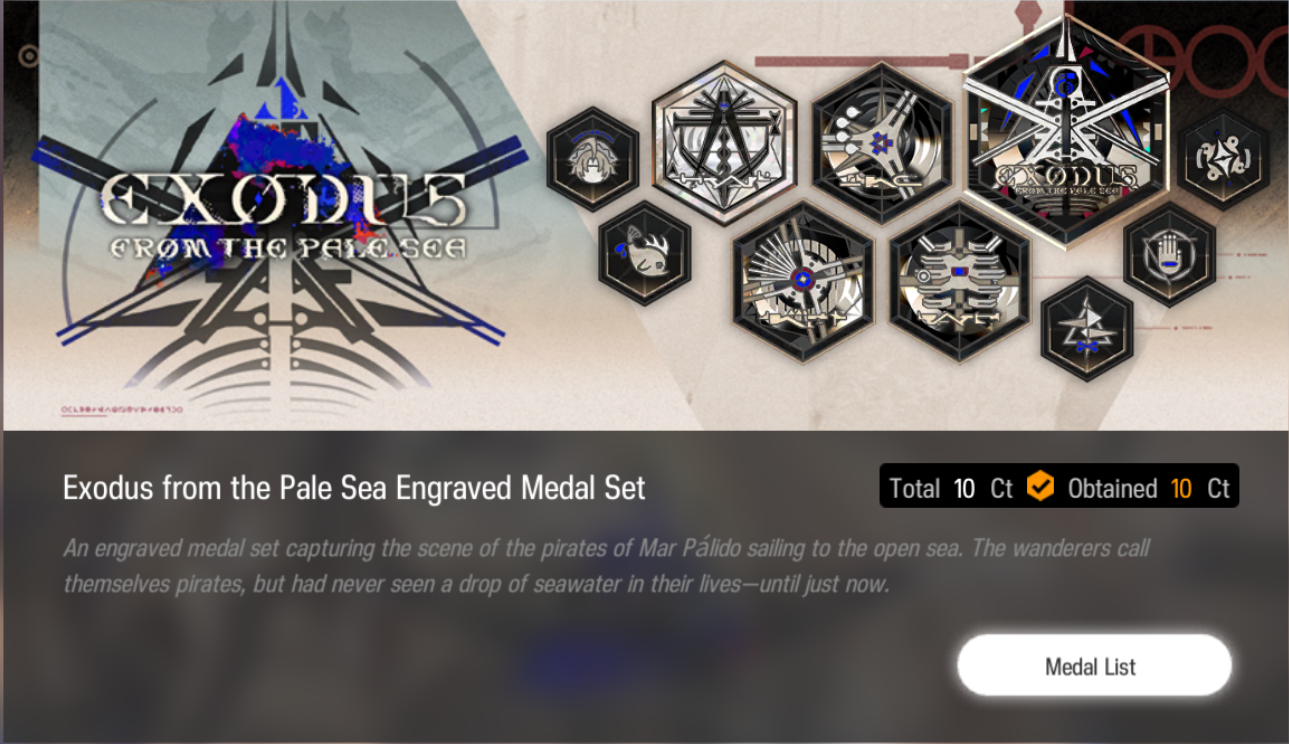This screenshot has height=744, width=1289.
Task: Select the origami figure with bow medal
Action: (1087, 329)
